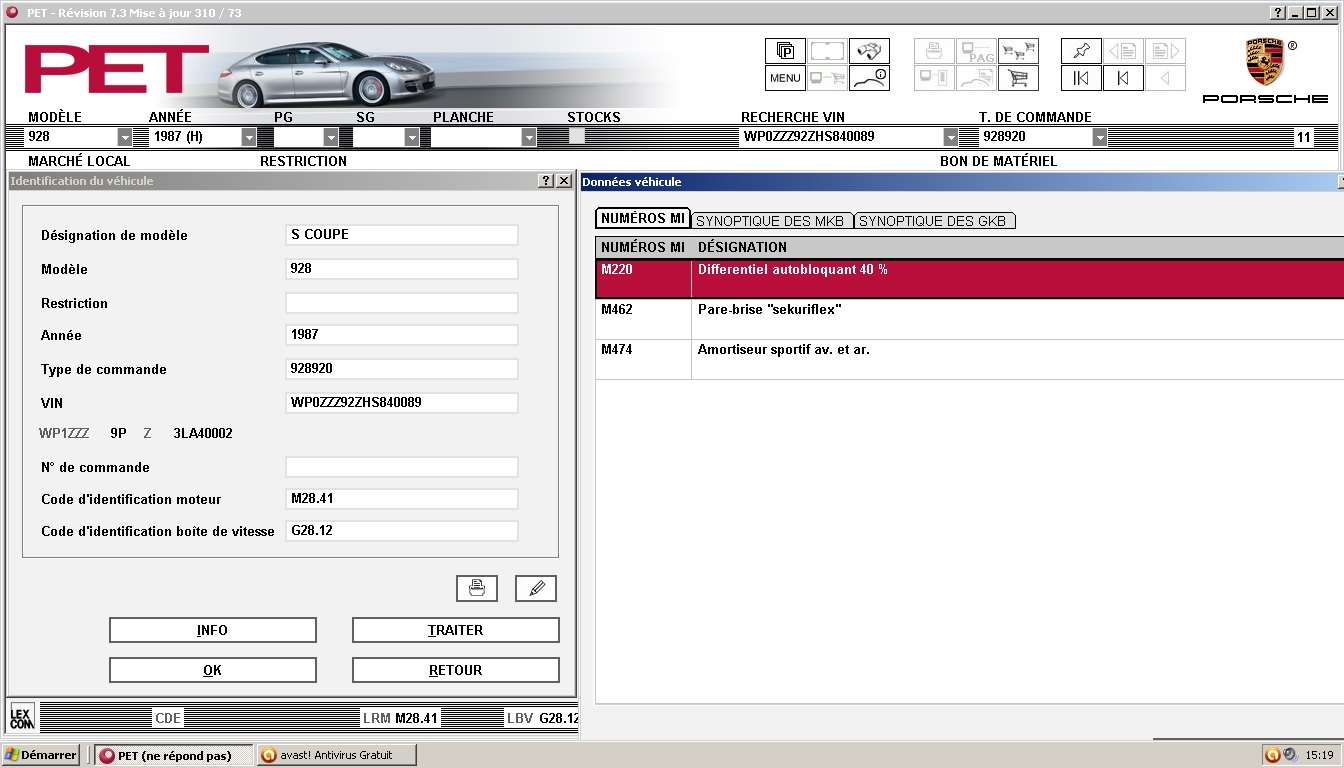This screenshot has height=768, width=1344.
Task: Click PET (ne répond pas) taskbar item
Action: (x=174, y=755)
